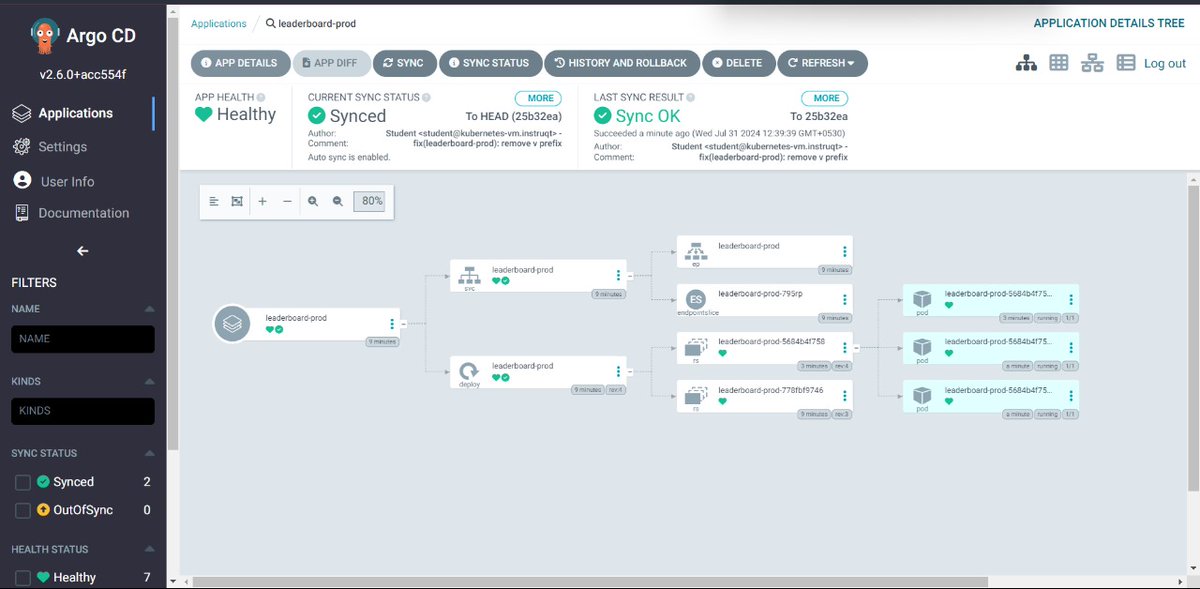Screen dimensions: 1200x589
Task: Click the APP DIFF button
Action: click(x=330, y=63)
